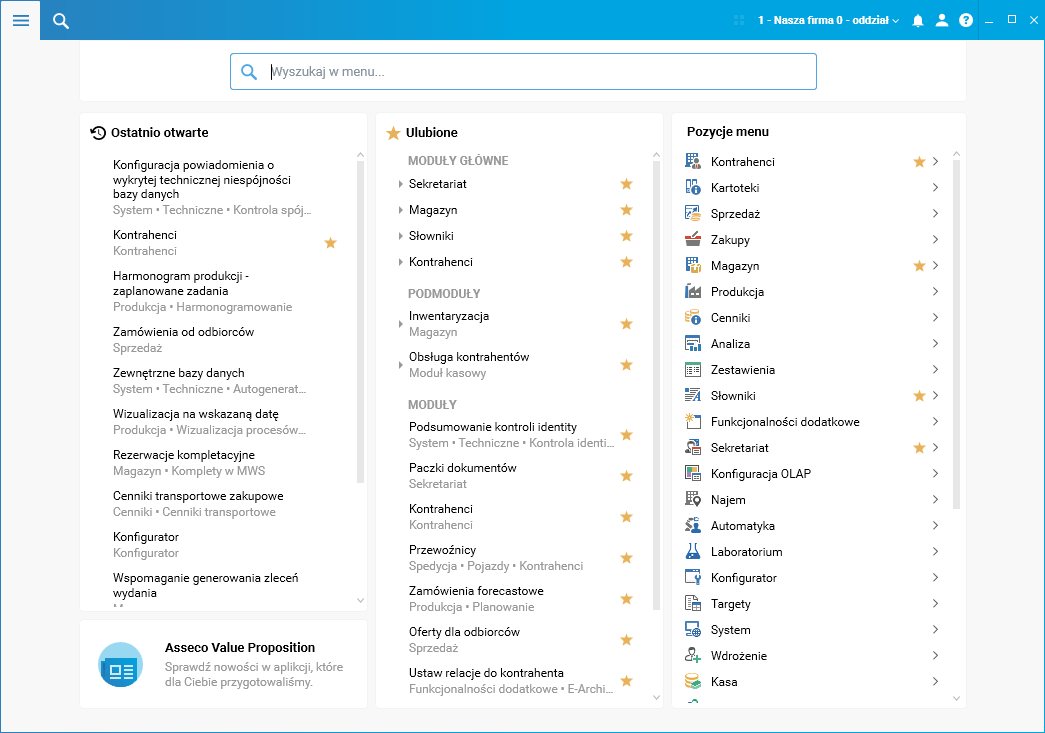Open company branch dropdown Nasza firma
This screenshot has height=733, width=1045.
tap(828, 21)
